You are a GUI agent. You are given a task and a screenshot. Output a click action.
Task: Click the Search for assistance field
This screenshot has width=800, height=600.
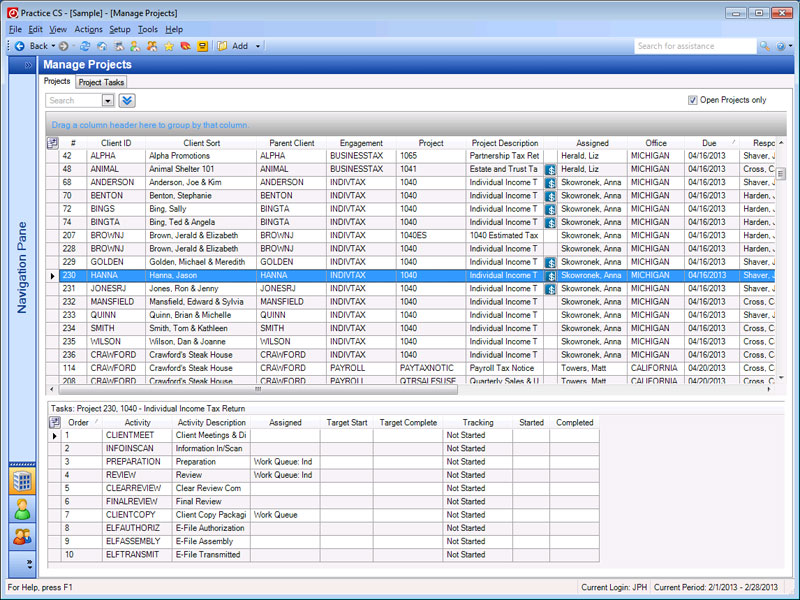point(695,46)
